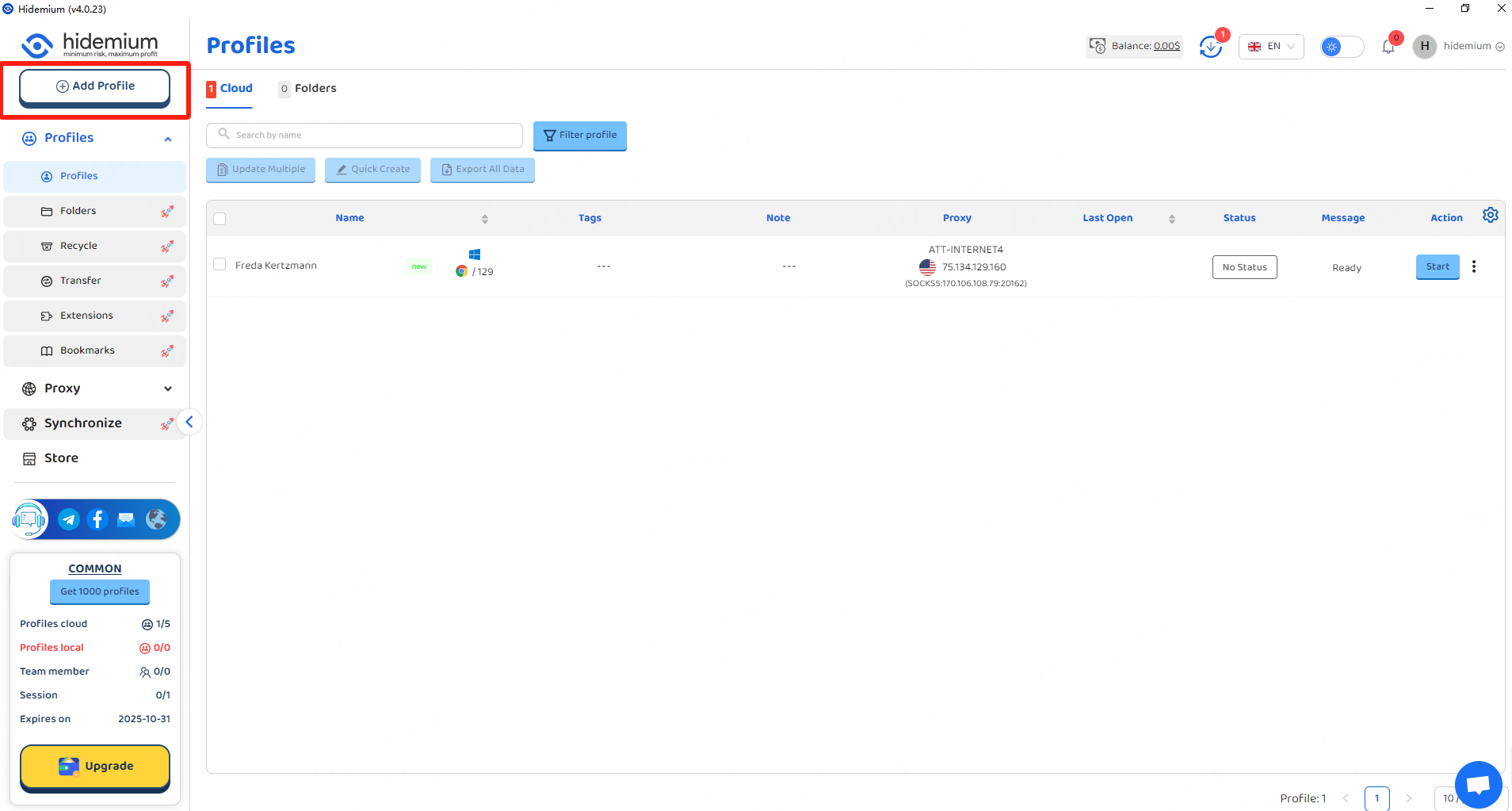This screenshot has width=1512, height=811.
Task: Open the notifications bell icon
Action: (x=1388, y=47)
